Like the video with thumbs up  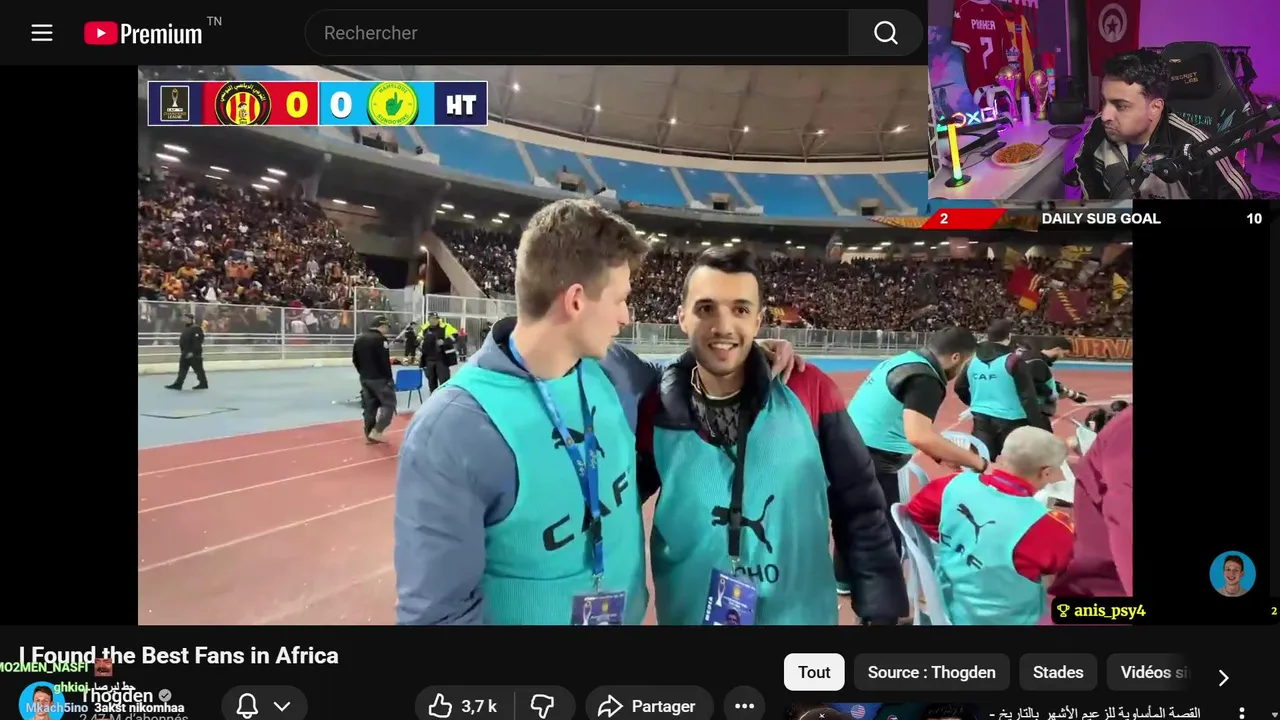coord(462,706)
